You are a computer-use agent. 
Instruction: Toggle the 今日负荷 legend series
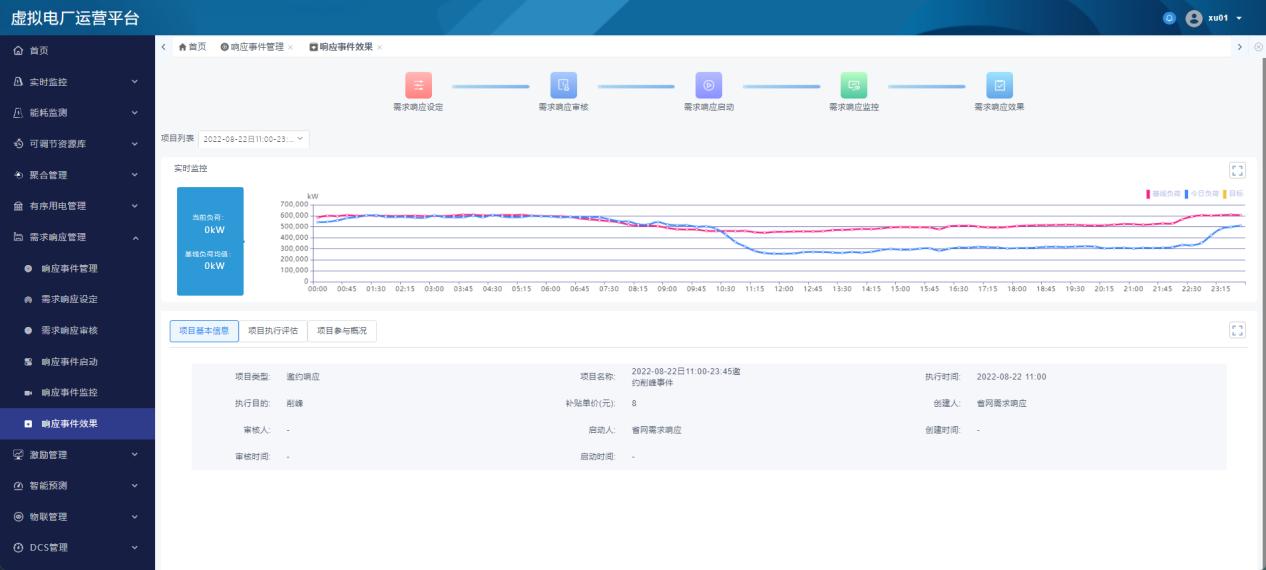(x=1201, y=193)
